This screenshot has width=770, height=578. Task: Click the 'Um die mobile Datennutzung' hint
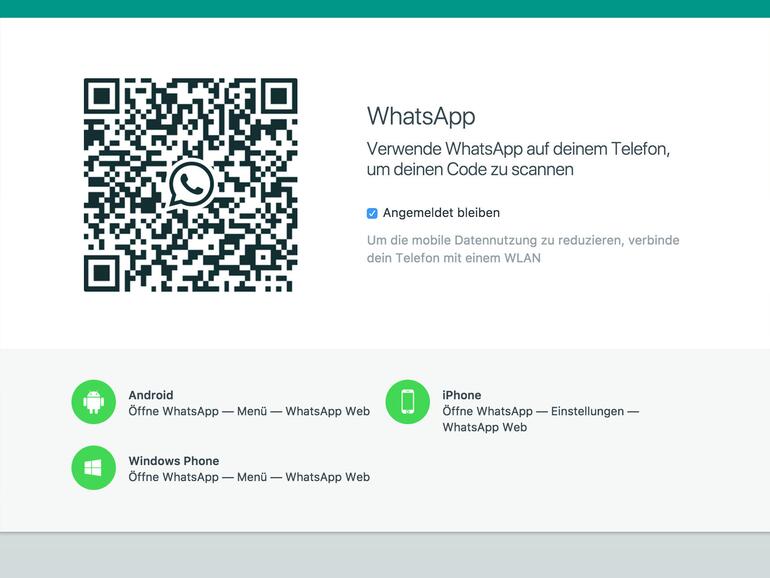(x=523, y=249)
